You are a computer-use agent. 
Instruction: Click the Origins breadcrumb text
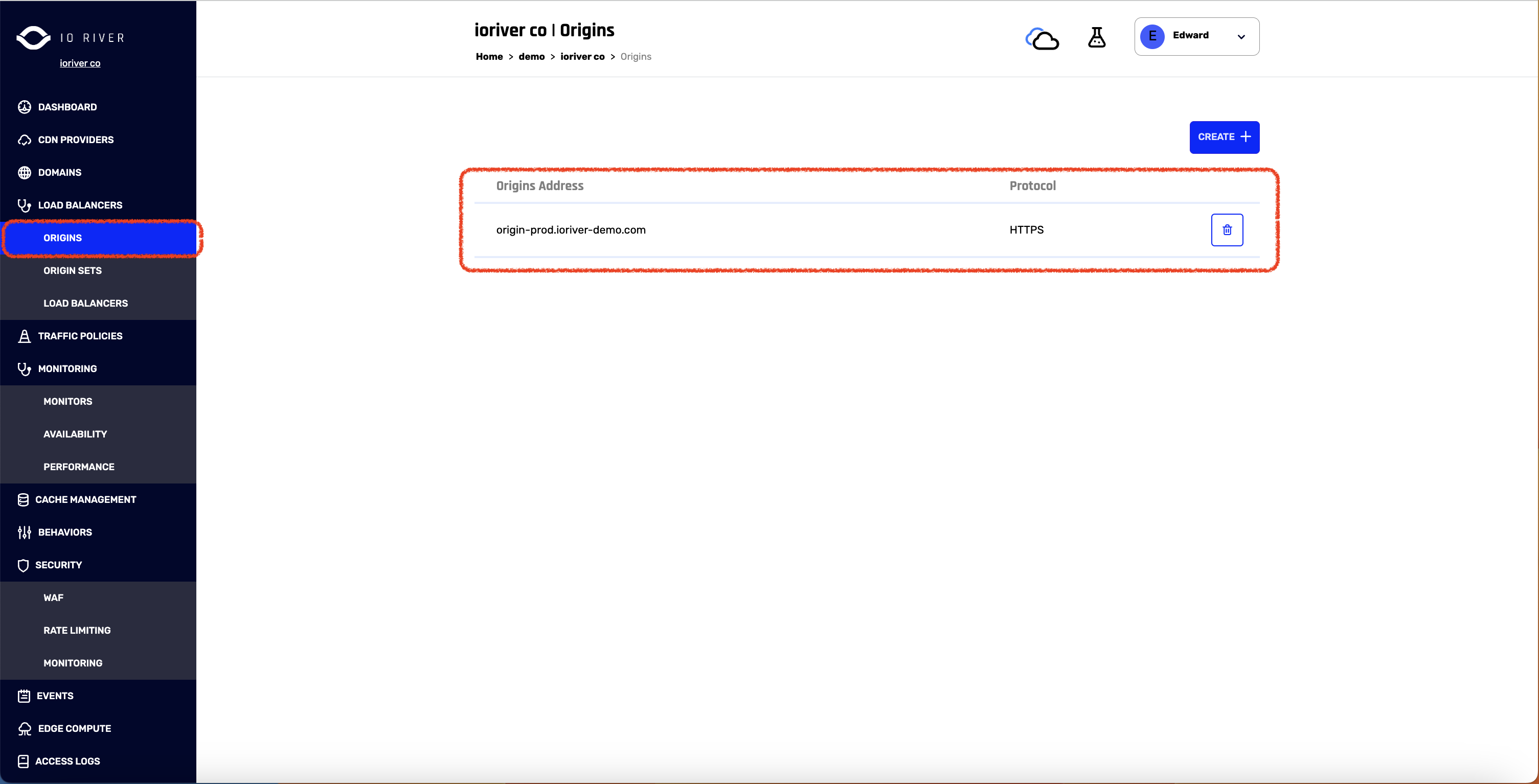pos(636,57)
